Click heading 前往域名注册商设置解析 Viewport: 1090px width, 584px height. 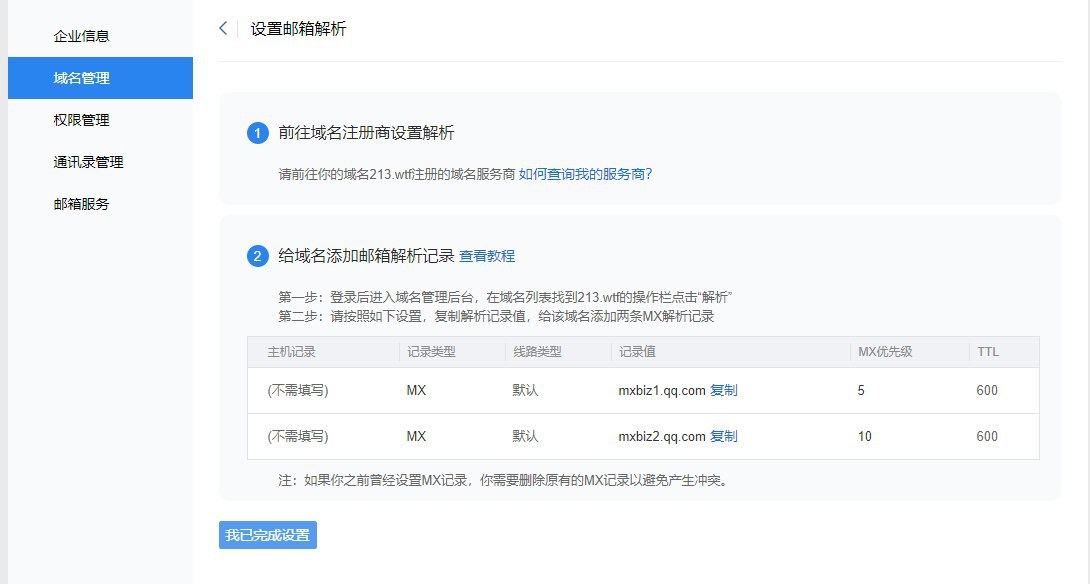tap(366, 133)
